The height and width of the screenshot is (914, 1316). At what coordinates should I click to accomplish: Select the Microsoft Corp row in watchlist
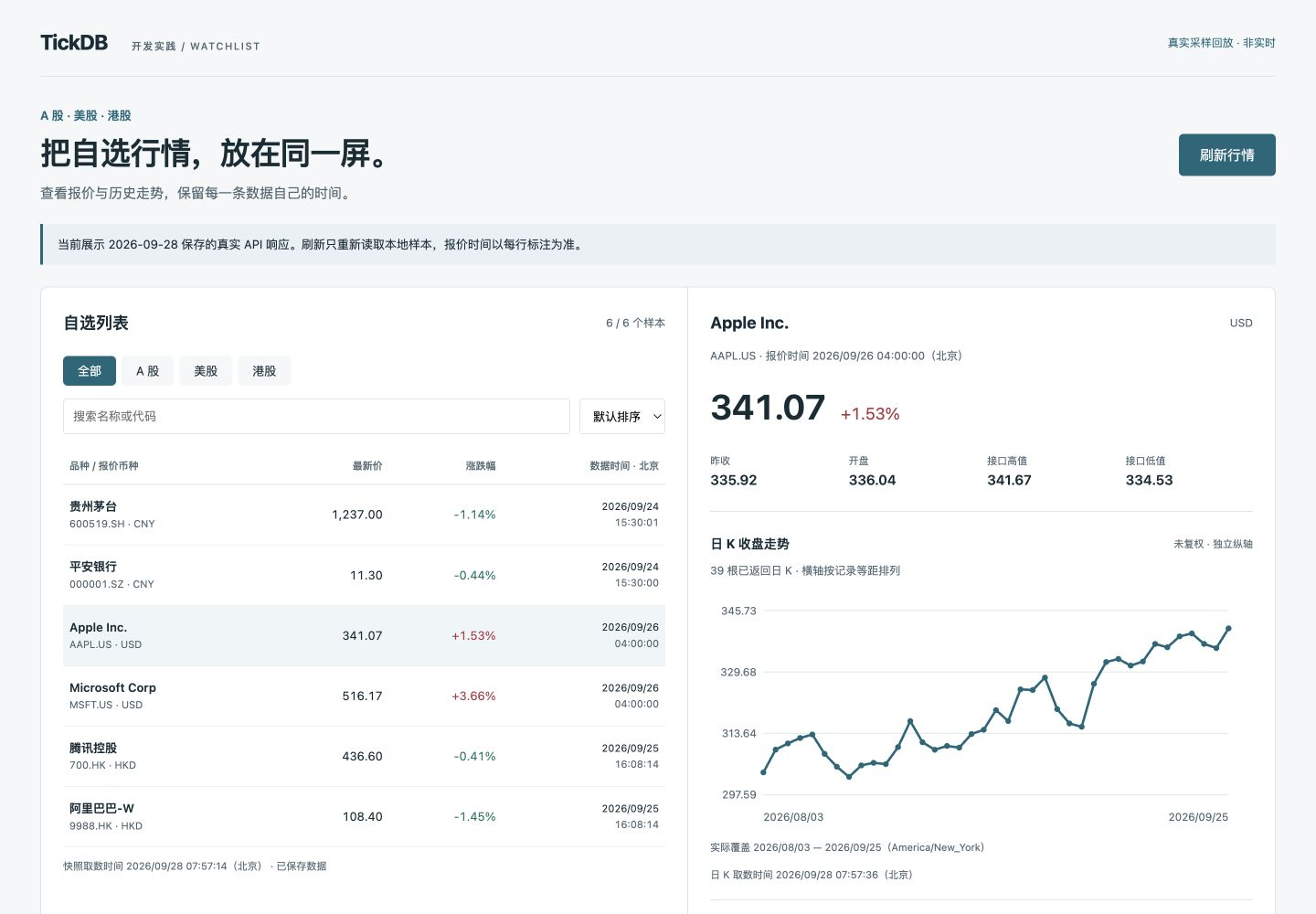(x=364, y=696)
